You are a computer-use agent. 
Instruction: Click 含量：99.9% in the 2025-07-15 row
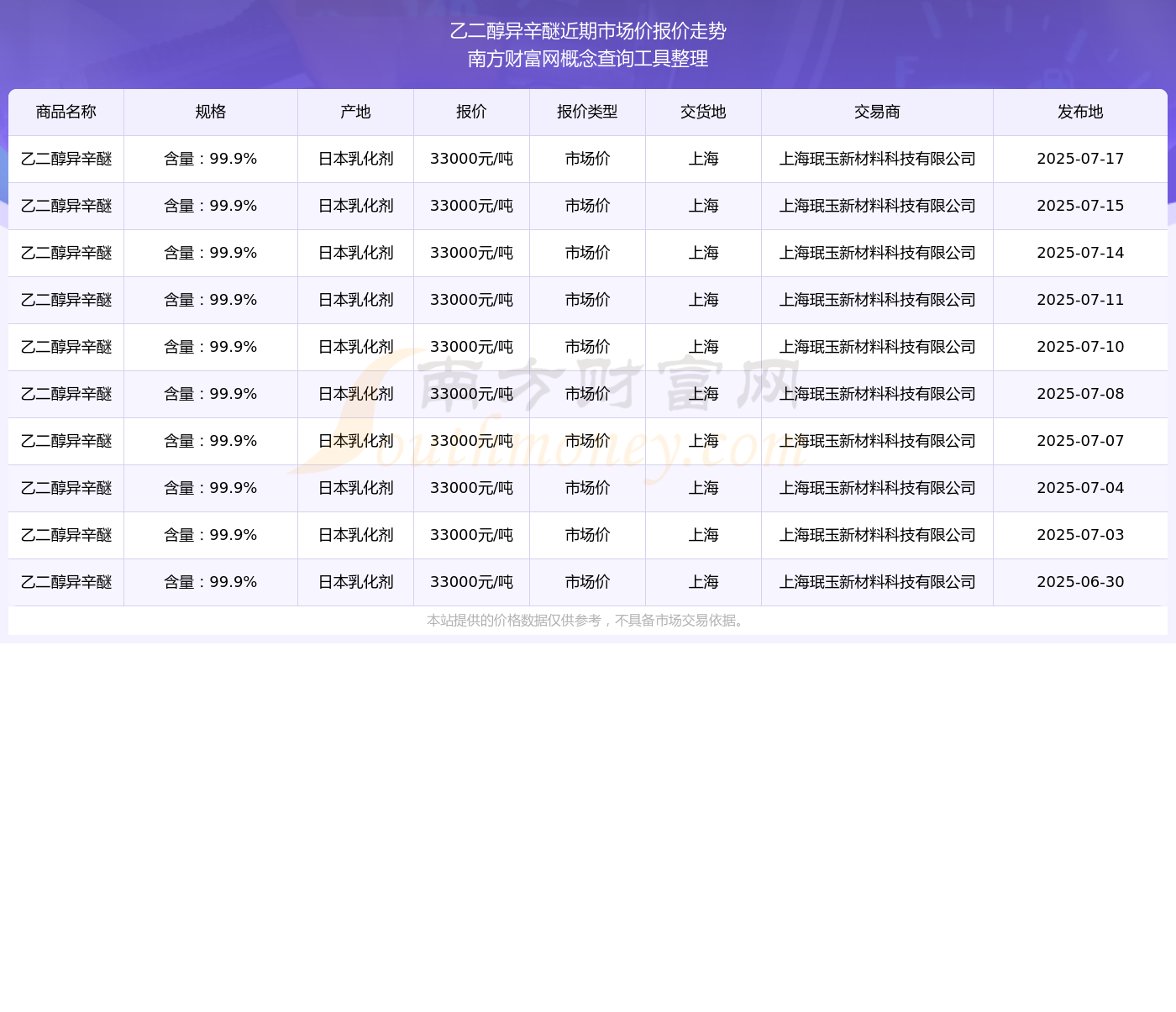click(211, 206)
